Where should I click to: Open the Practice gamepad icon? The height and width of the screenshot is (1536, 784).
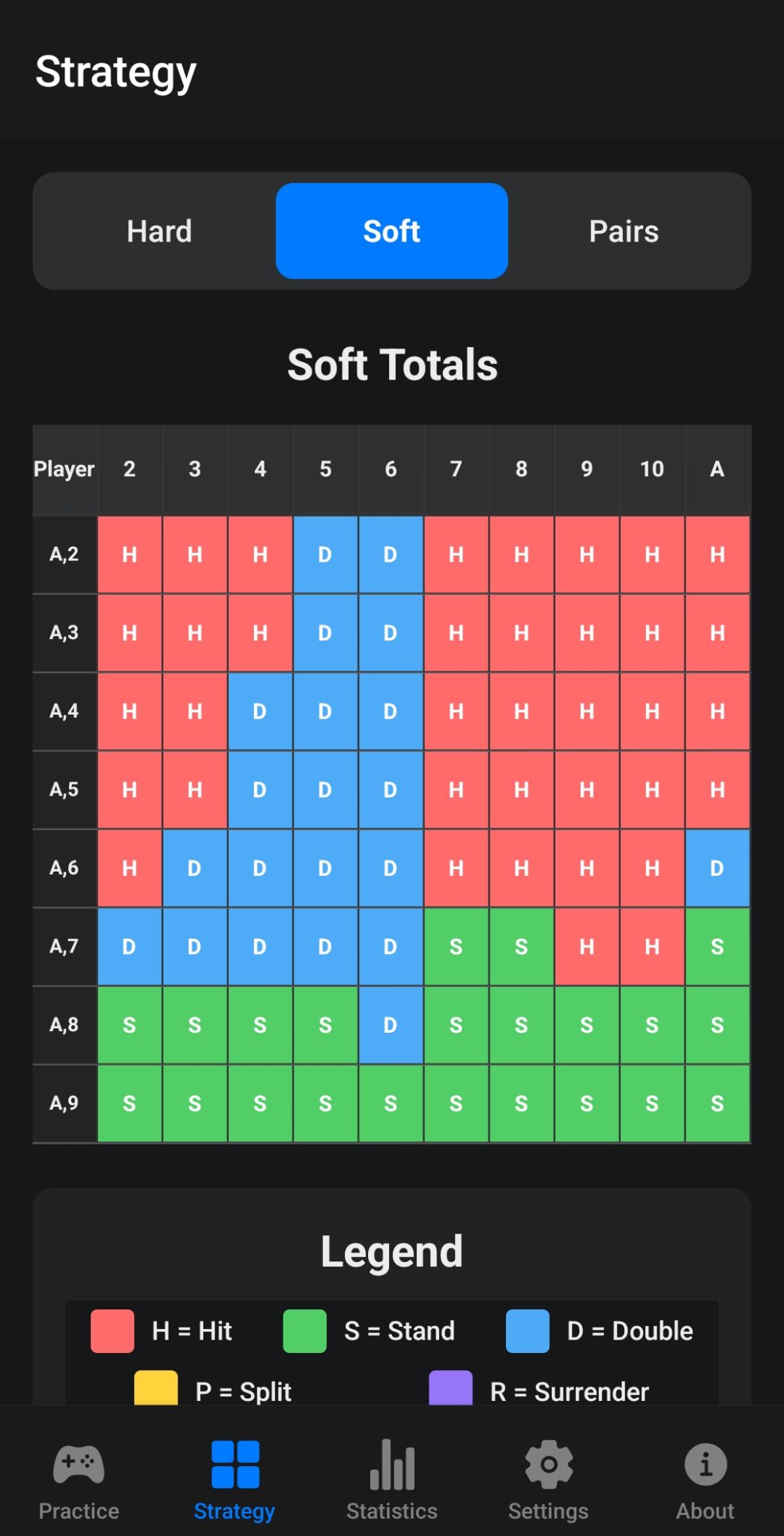click(x=78, y=1461)
